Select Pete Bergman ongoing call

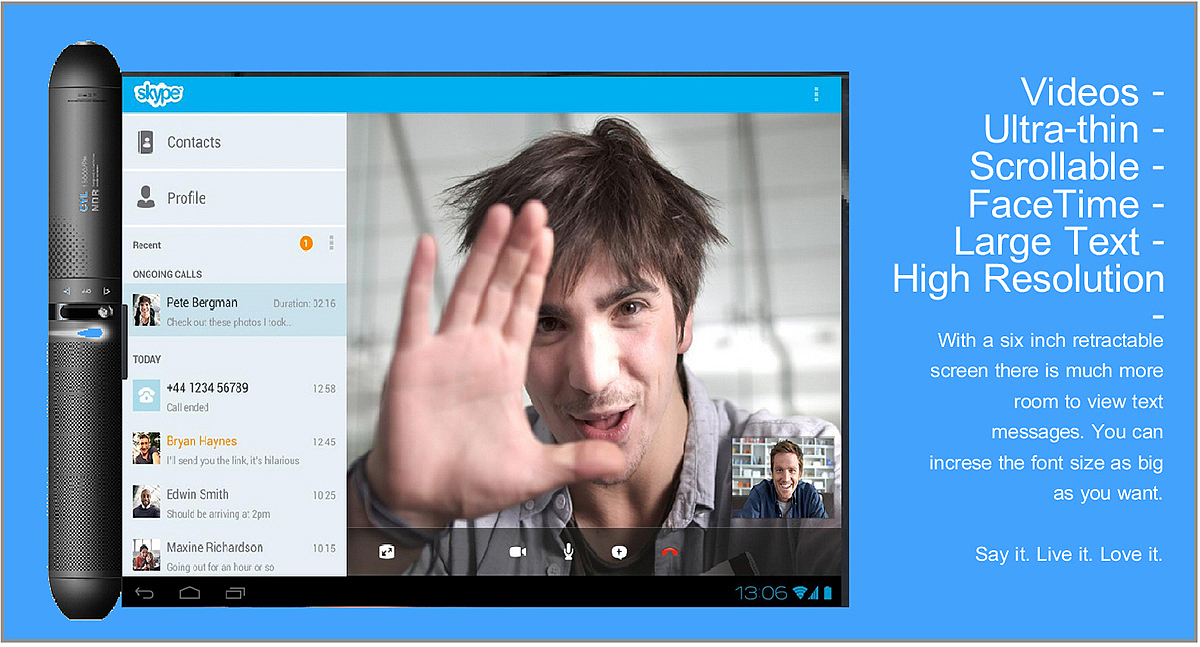pos(234,310)
